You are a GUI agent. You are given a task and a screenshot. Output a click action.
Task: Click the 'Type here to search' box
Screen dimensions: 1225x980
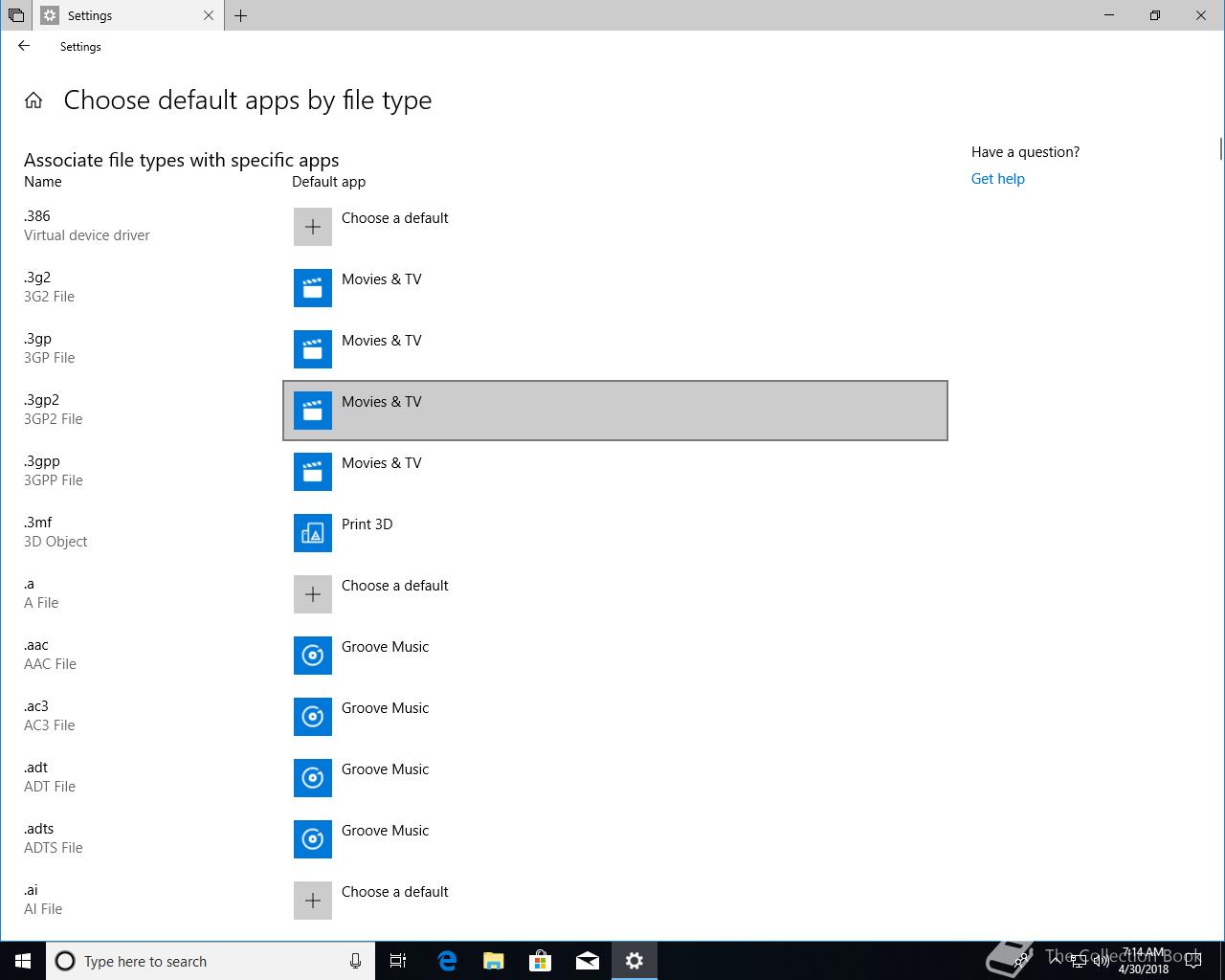click(x=211, y=961)
